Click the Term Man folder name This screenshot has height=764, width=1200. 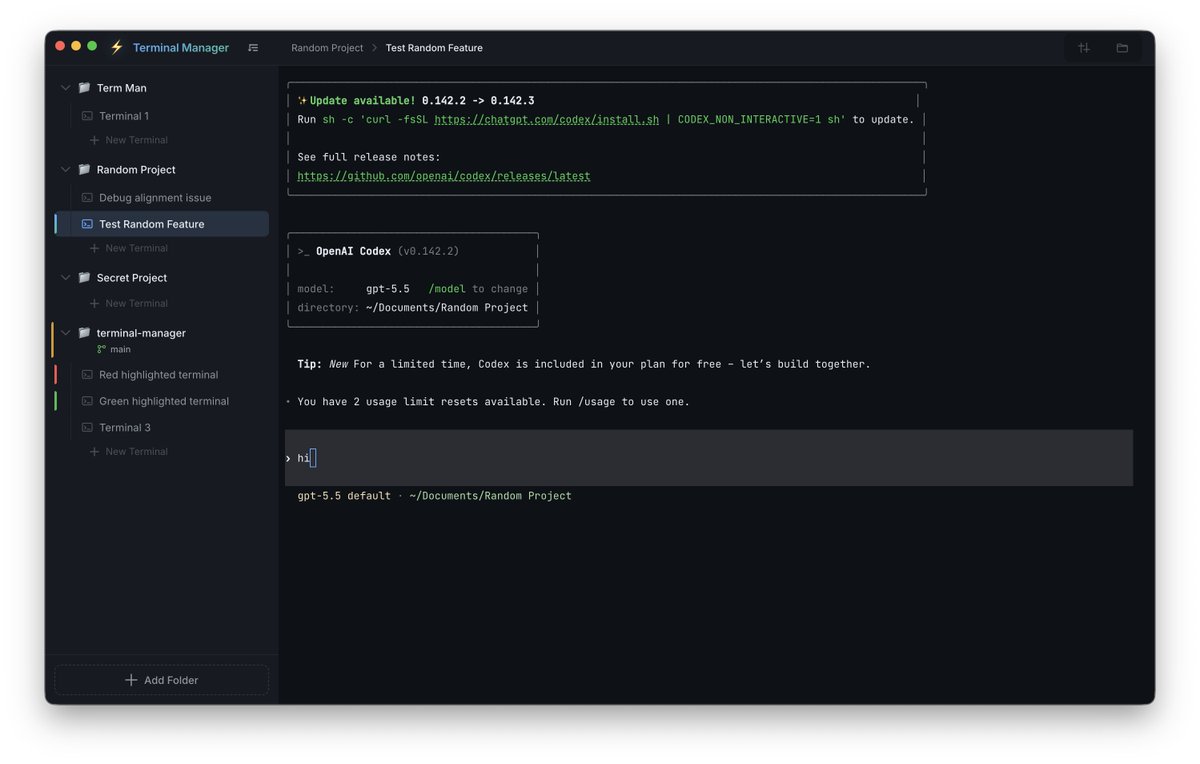[x=122, y=88]
